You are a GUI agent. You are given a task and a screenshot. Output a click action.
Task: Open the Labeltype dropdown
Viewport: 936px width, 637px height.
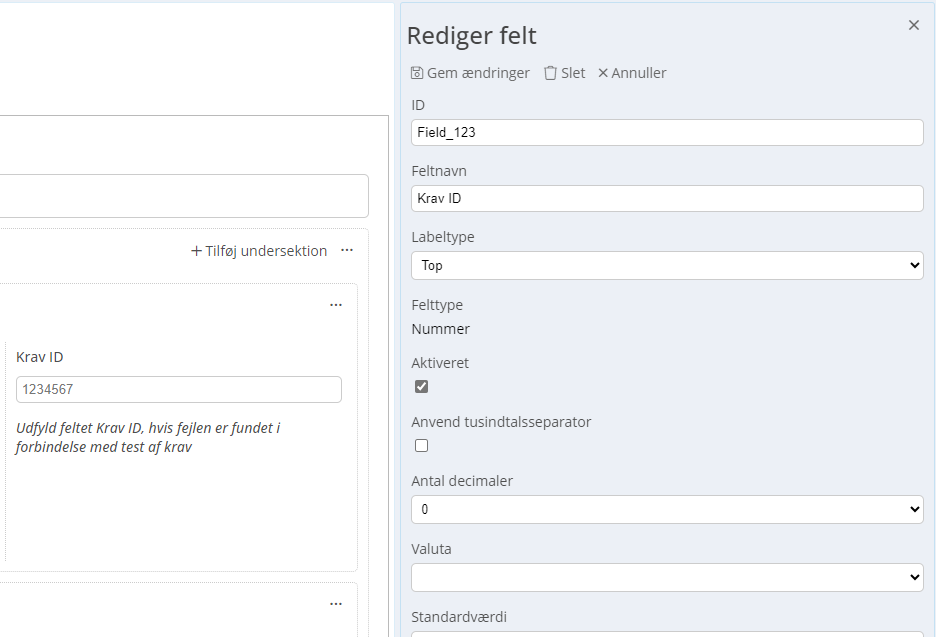[x=667, y=265]
